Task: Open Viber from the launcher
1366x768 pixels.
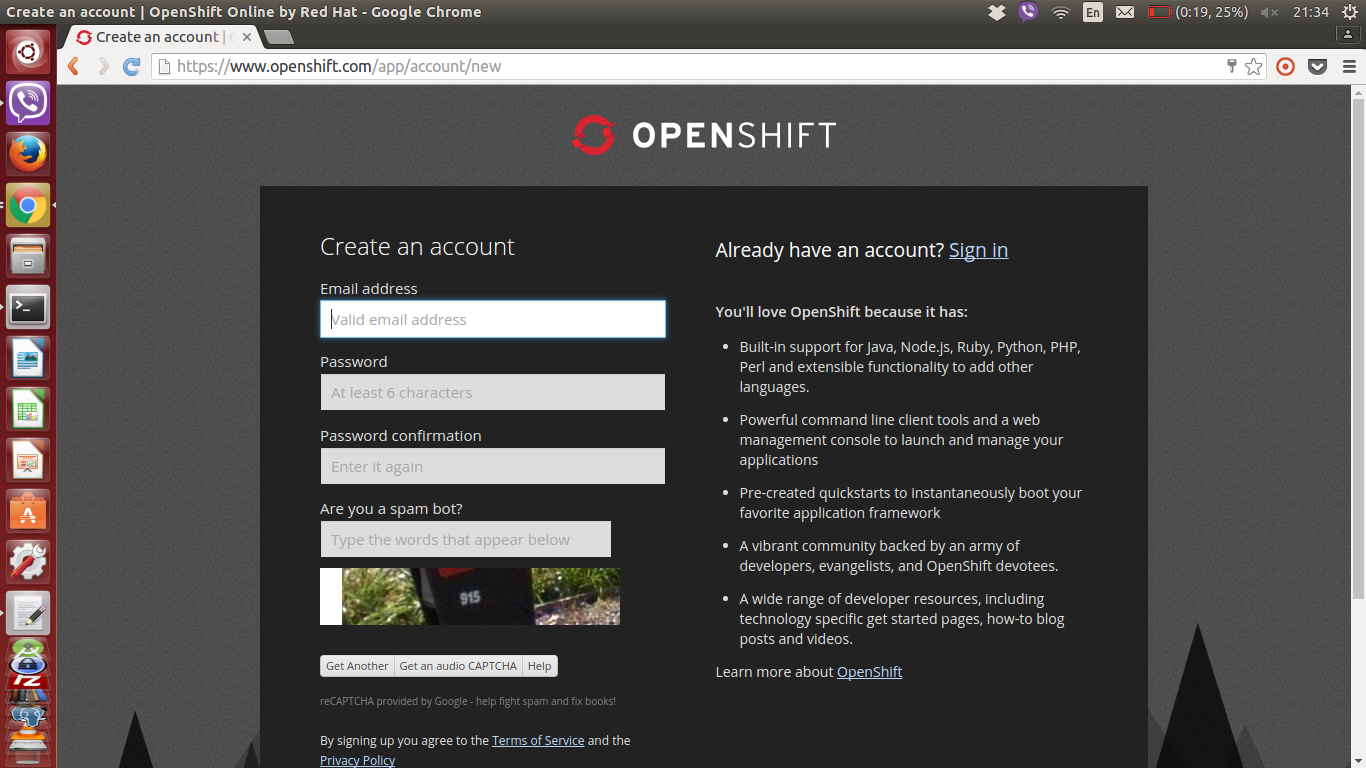Action: point(28,103)
